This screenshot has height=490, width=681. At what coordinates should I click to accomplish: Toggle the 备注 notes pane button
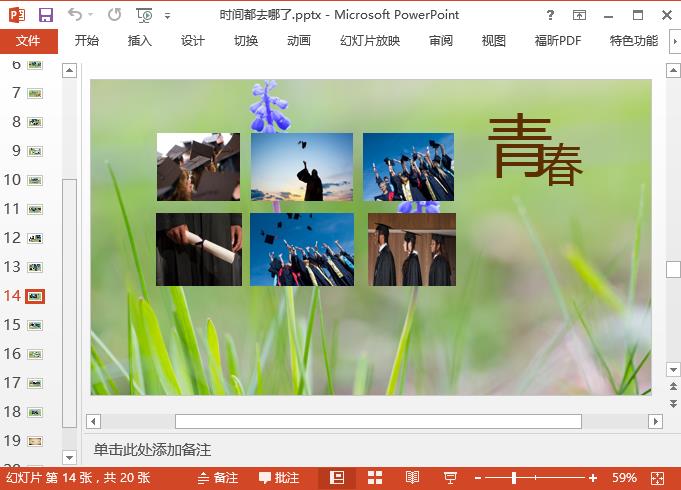[x=218, y=478]
